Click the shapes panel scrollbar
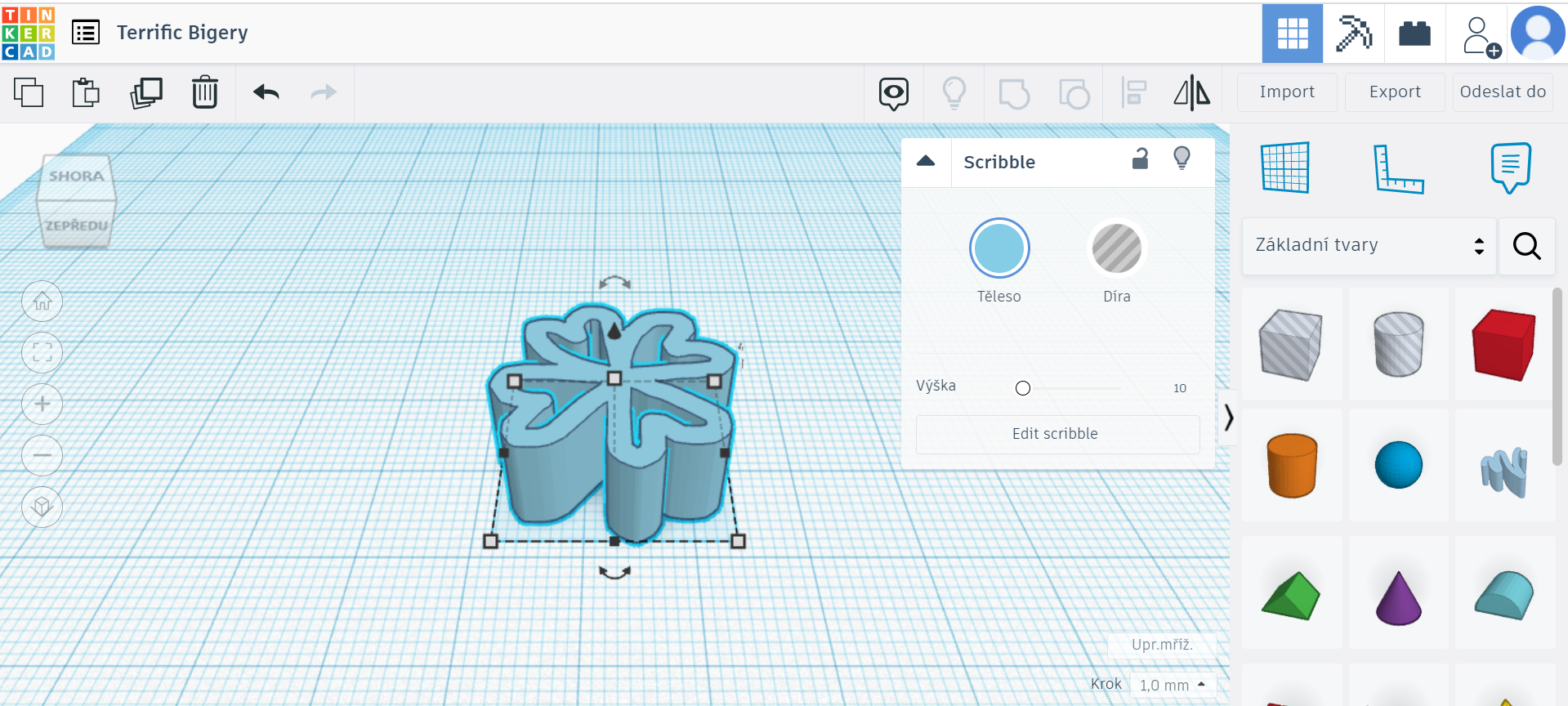This screenshot has height=706, width=1568. coord(1557,376)
